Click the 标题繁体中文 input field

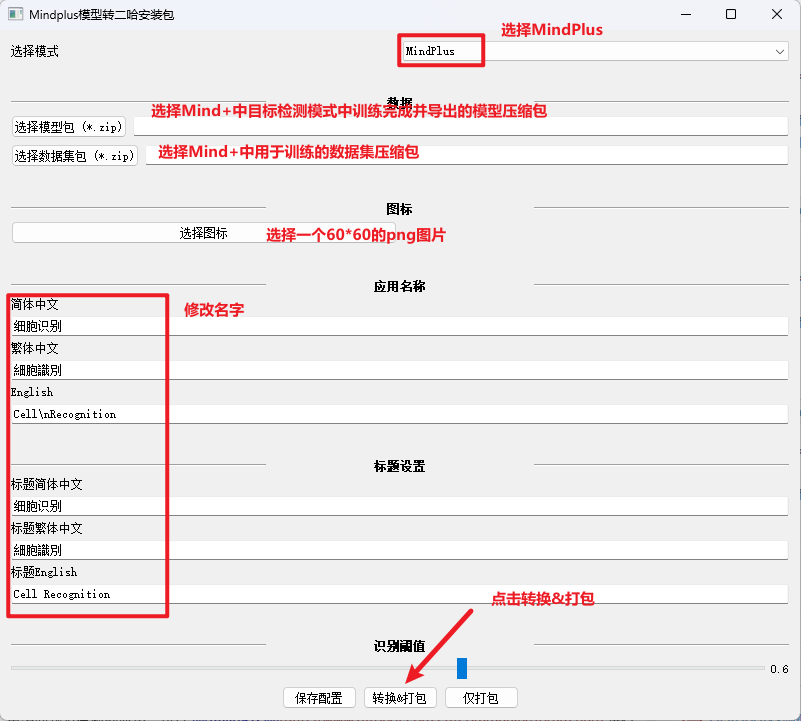[x=400, y=550]
